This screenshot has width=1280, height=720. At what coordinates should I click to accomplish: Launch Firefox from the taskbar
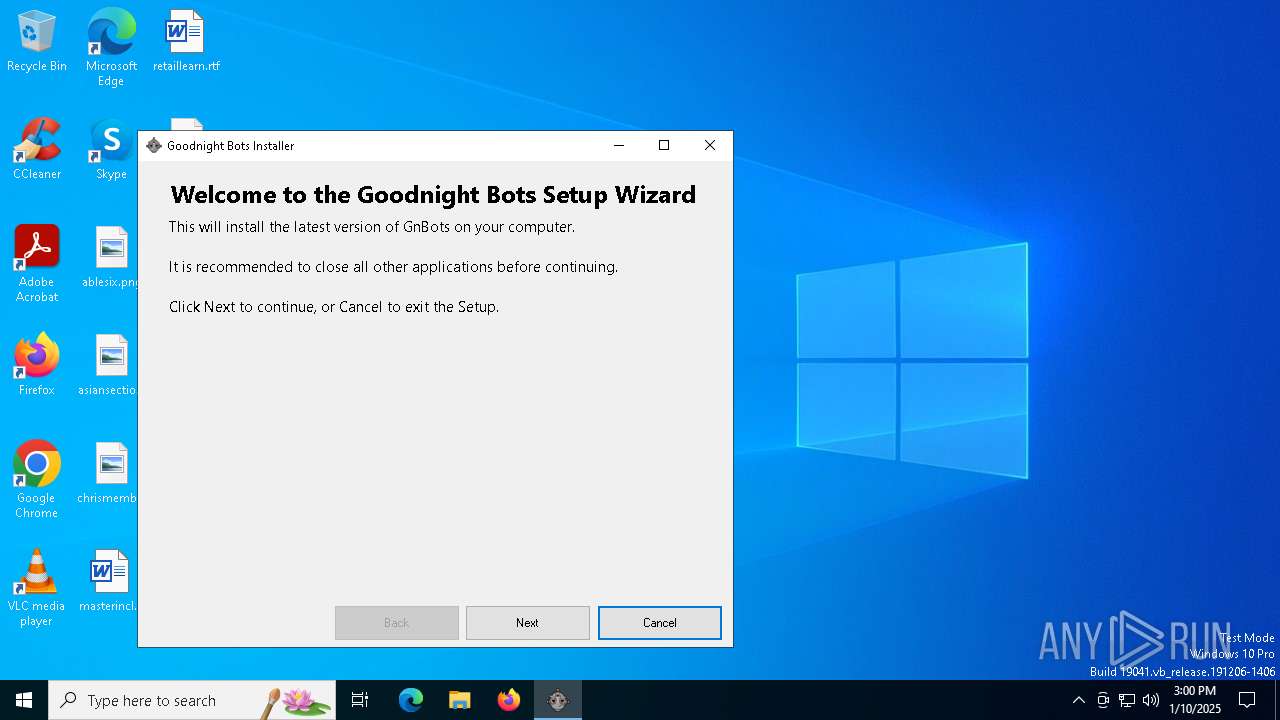pyautogui.click(x=509, y=700)
